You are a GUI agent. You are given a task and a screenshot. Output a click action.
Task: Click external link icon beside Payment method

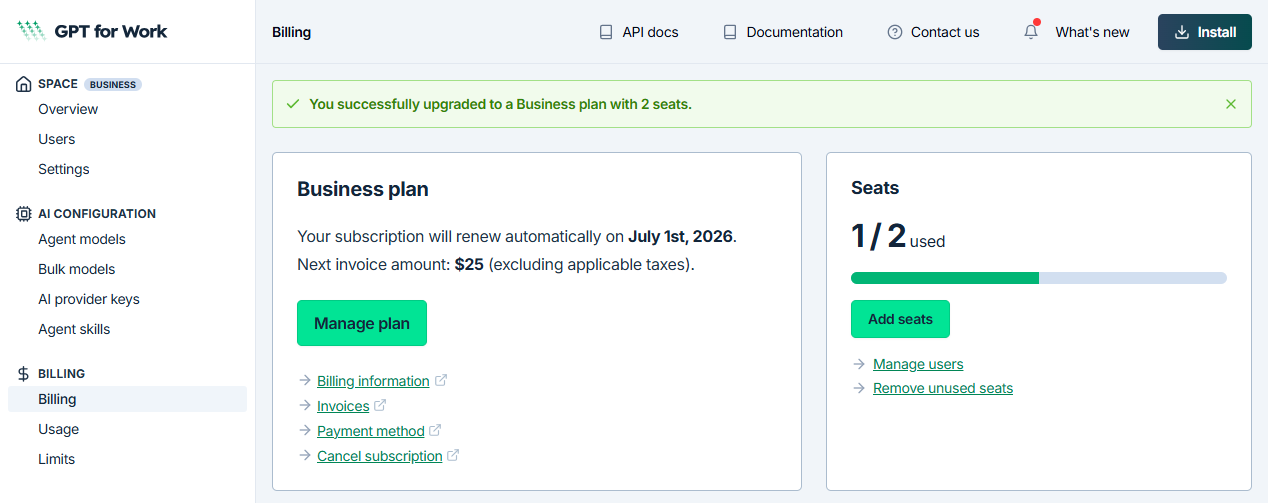435,431
